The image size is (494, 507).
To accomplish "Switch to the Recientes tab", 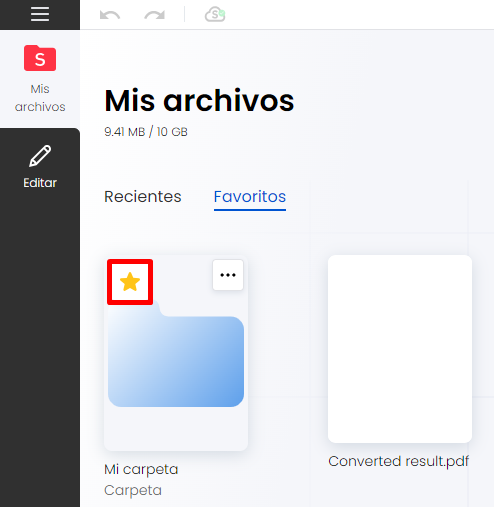I will 143,196.
